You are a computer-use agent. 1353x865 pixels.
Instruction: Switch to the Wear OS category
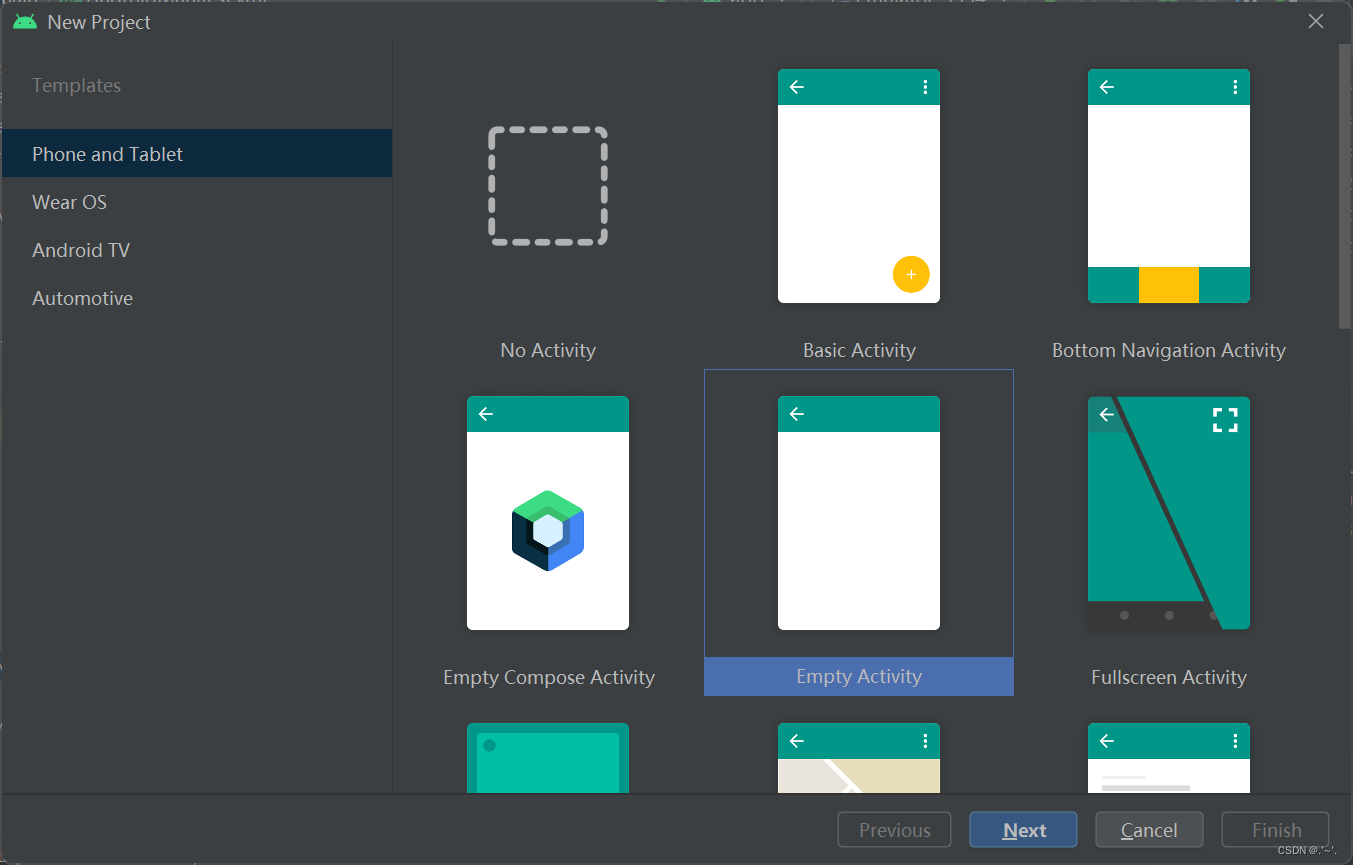coord(69,201)
